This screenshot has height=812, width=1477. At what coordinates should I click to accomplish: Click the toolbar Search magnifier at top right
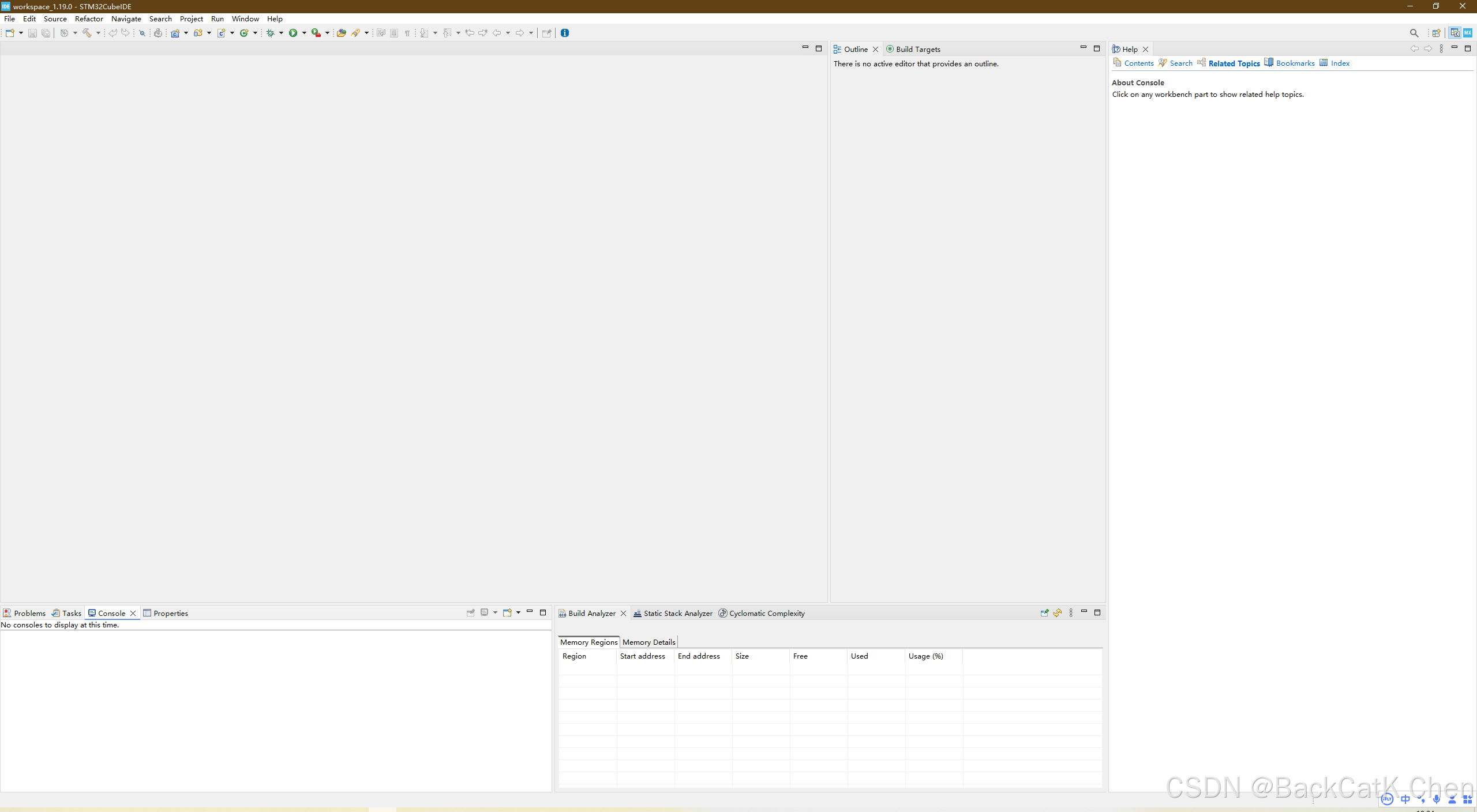click(x=1414, y=33)
